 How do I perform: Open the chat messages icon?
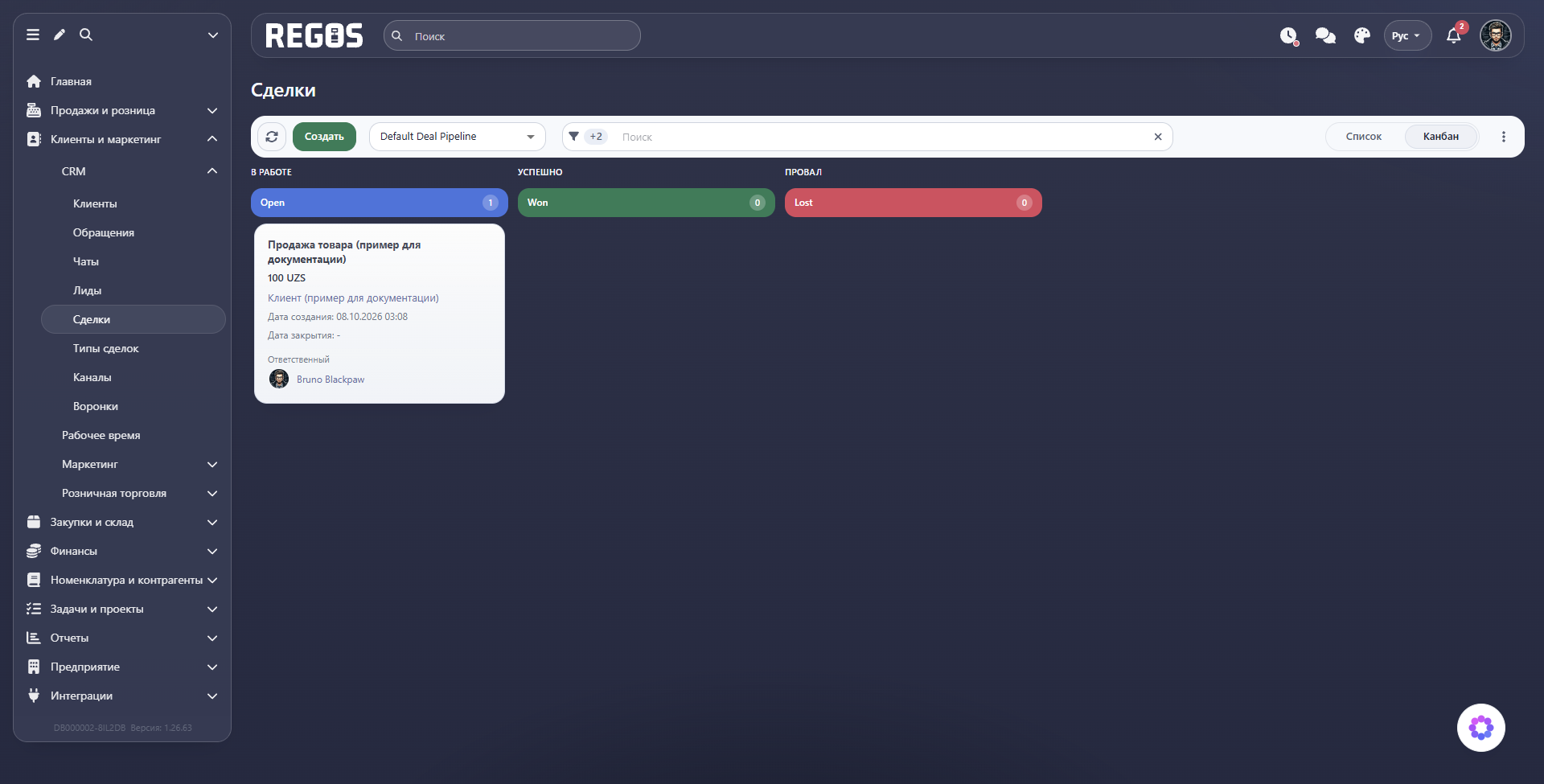pos(1325,35)
